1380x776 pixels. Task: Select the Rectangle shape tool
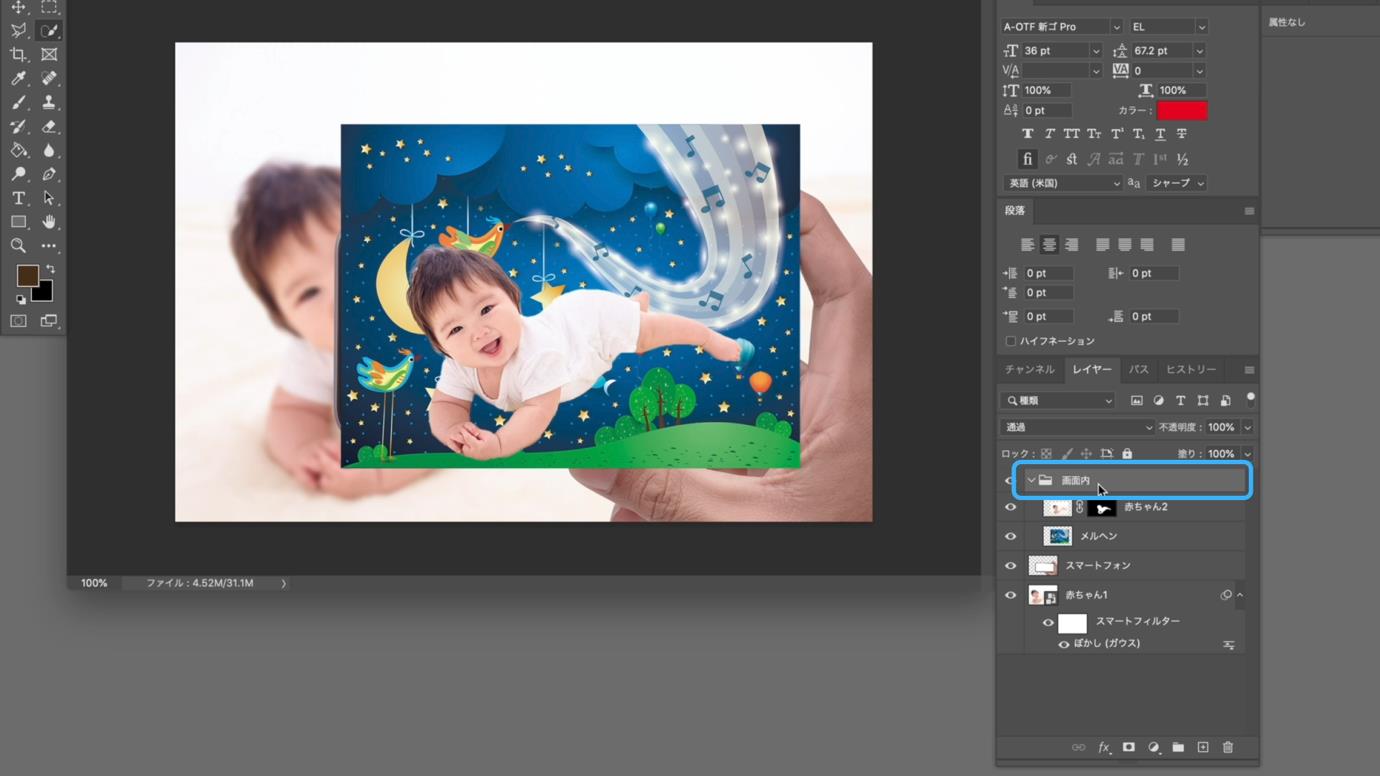18,222
